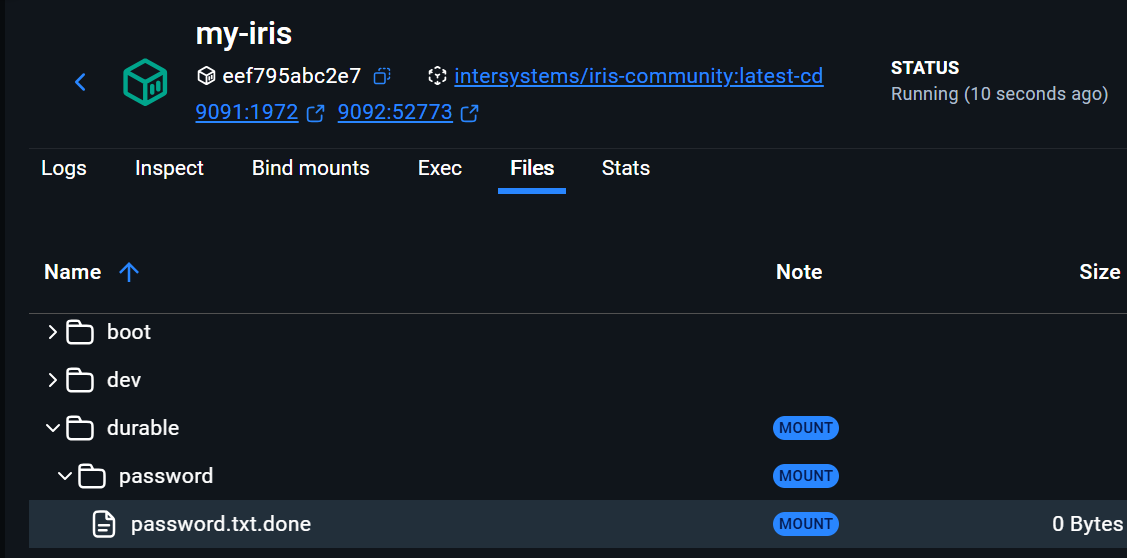Open port 9092:52773 external link icon

coord(469,113)
